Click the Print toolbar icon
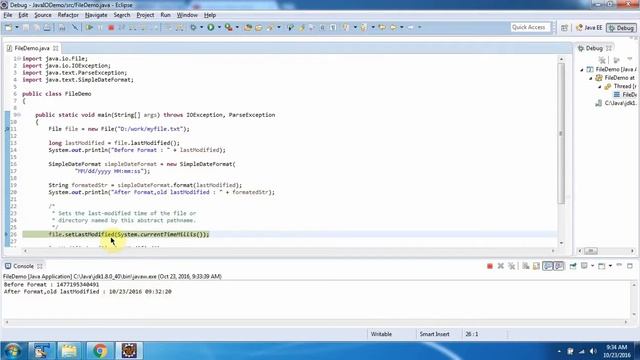The height and width of the screenshot is (360, 640). [x=47, y=27]
